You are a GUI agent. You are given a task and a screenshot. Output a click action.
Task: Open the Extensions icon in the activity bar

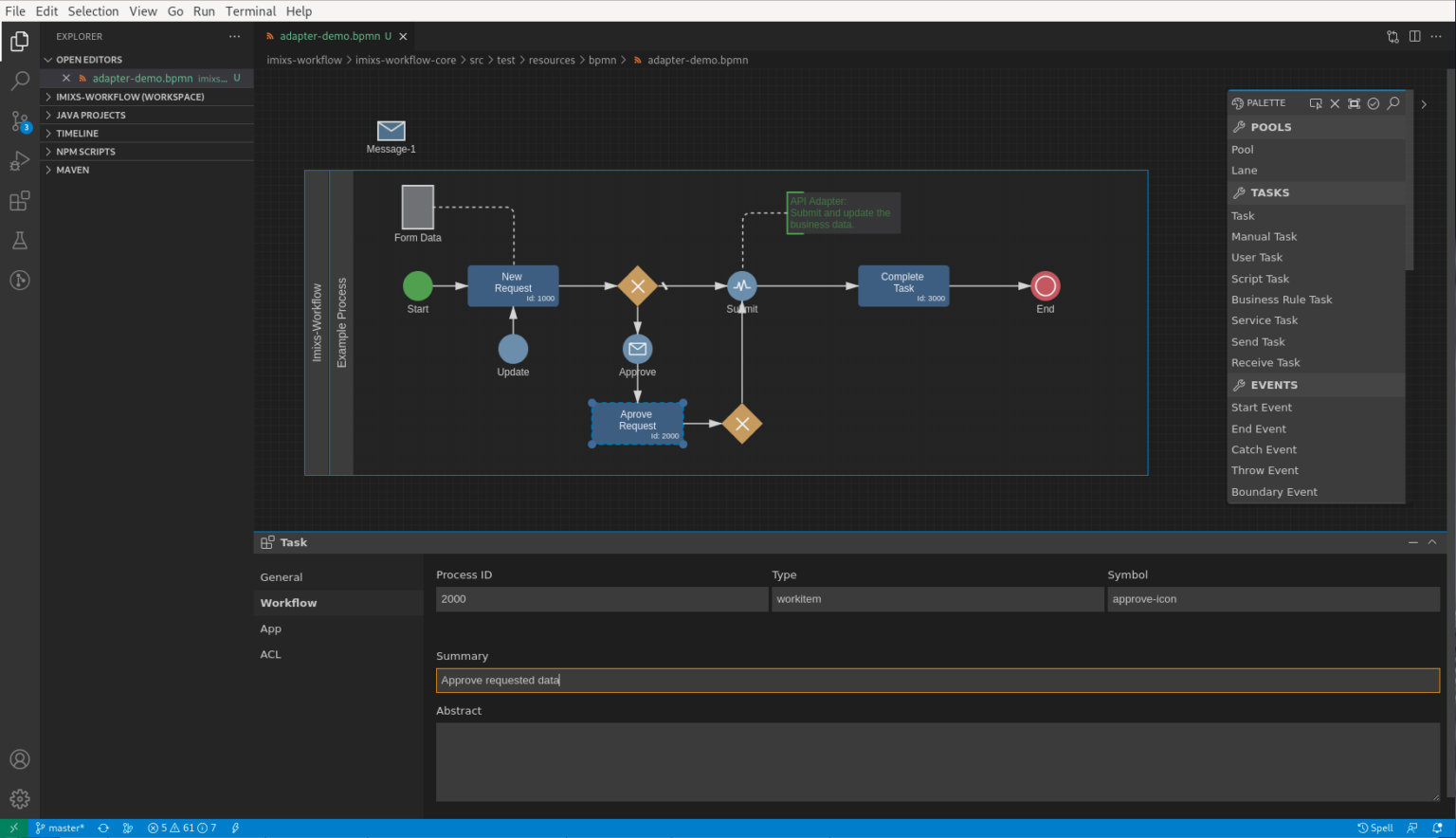tap(19, 200)
